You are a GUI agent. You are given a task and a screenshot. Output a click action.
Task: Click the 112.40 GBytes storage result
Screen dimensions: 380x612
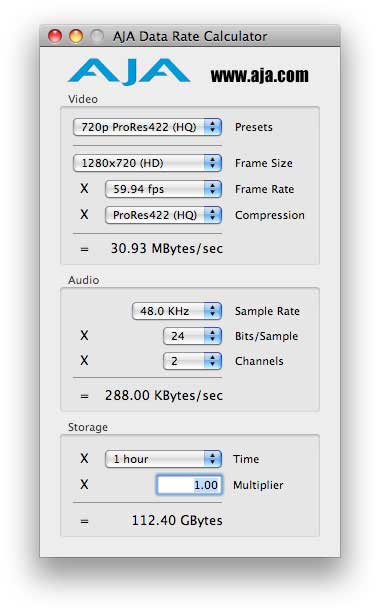click(x=177, y=520)
